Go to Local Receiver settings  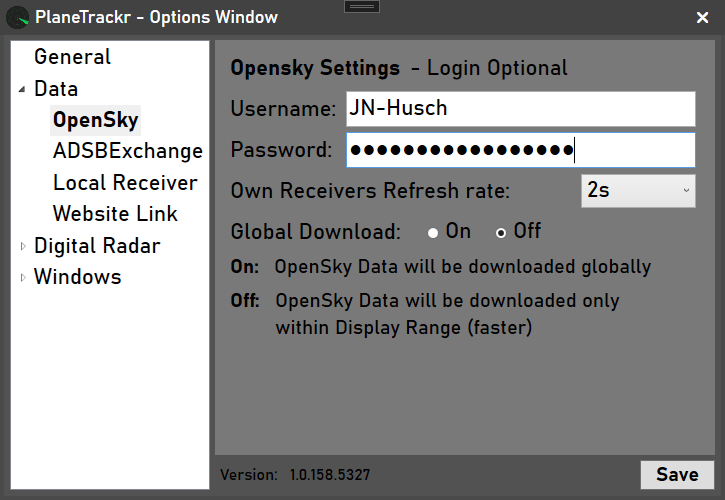(x=125, y=183)
